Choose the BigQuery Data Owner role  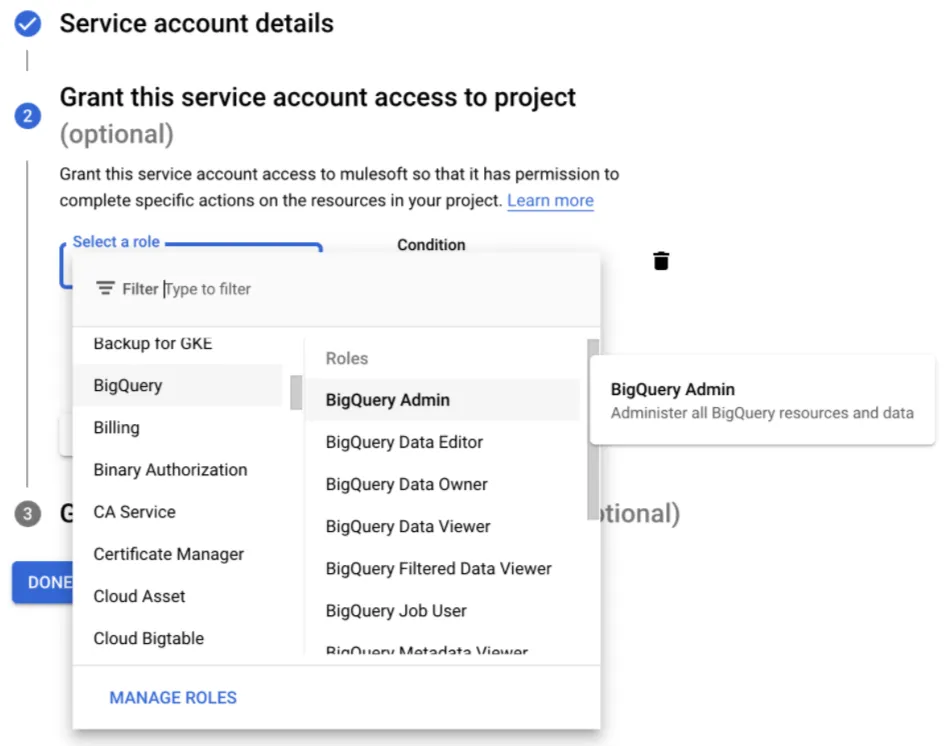442,484
